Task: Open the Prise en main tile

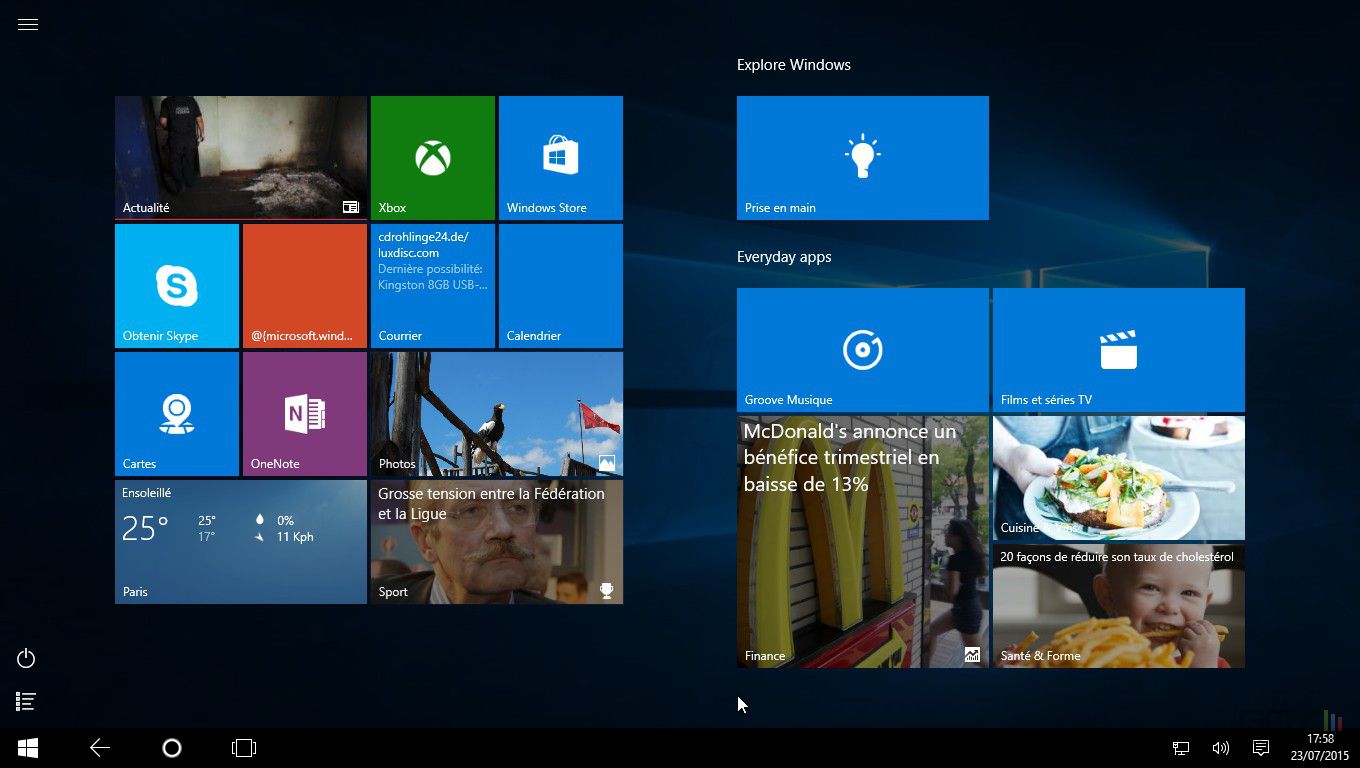Action: (x=863, y=158)
